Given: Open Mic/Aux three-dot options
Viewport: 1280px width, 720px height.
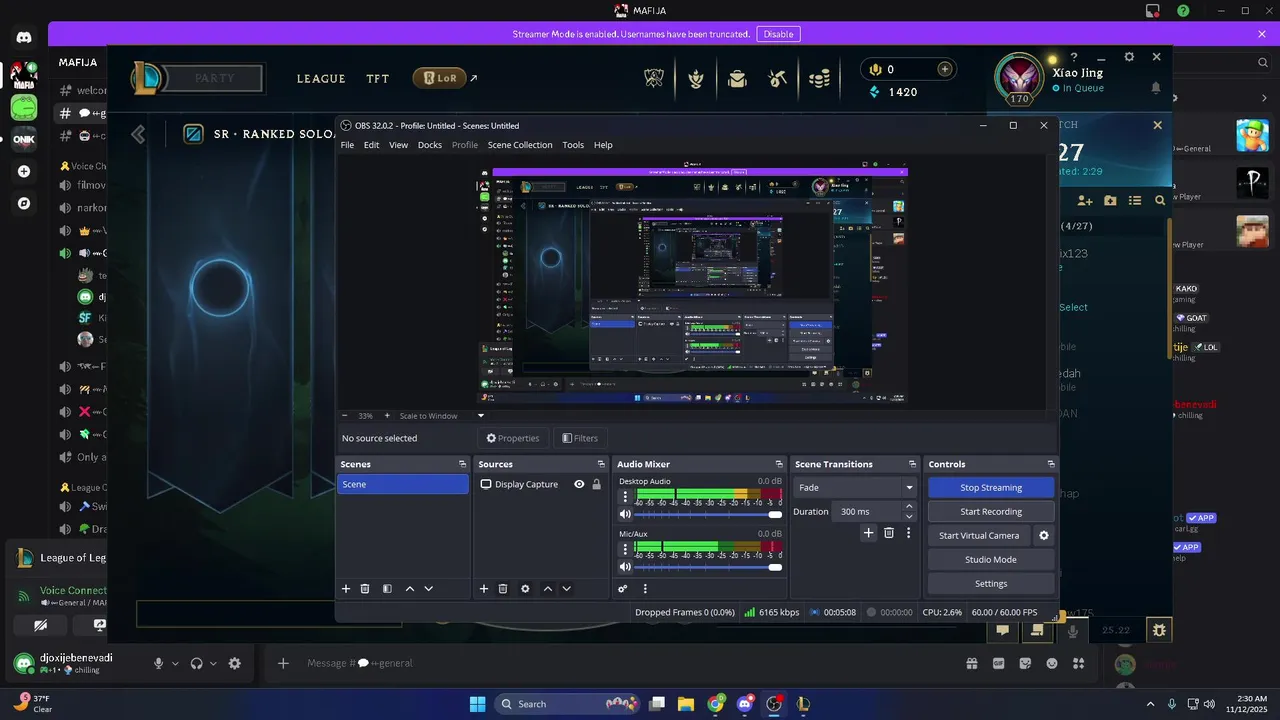Looking at the screenshot, I should (x=626, y=549).
